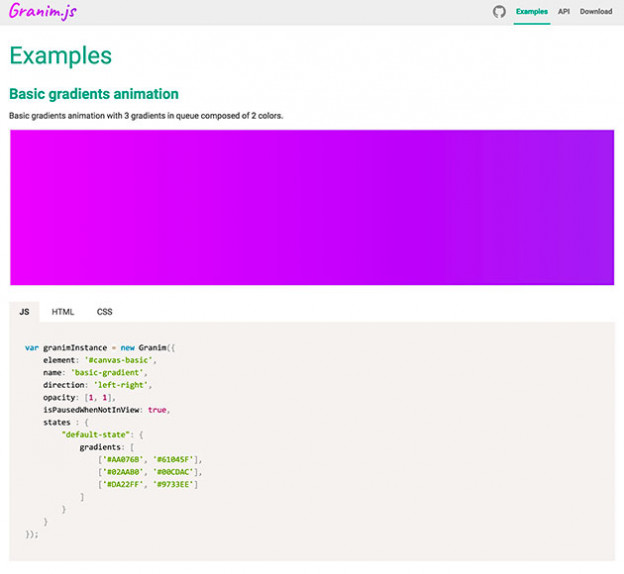The height and width of the screenshot is (574, 624).
Task: Click the magenta gradient animation canvas
Action: point(311,207)
